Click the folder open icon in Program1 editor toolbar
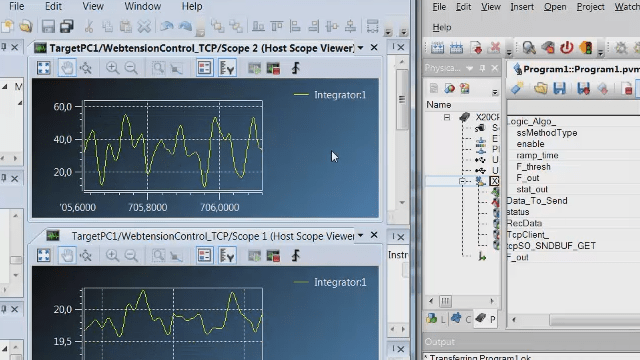Viewport: 640px width, 360px height. pyautogui.click(x=540, y=88)
